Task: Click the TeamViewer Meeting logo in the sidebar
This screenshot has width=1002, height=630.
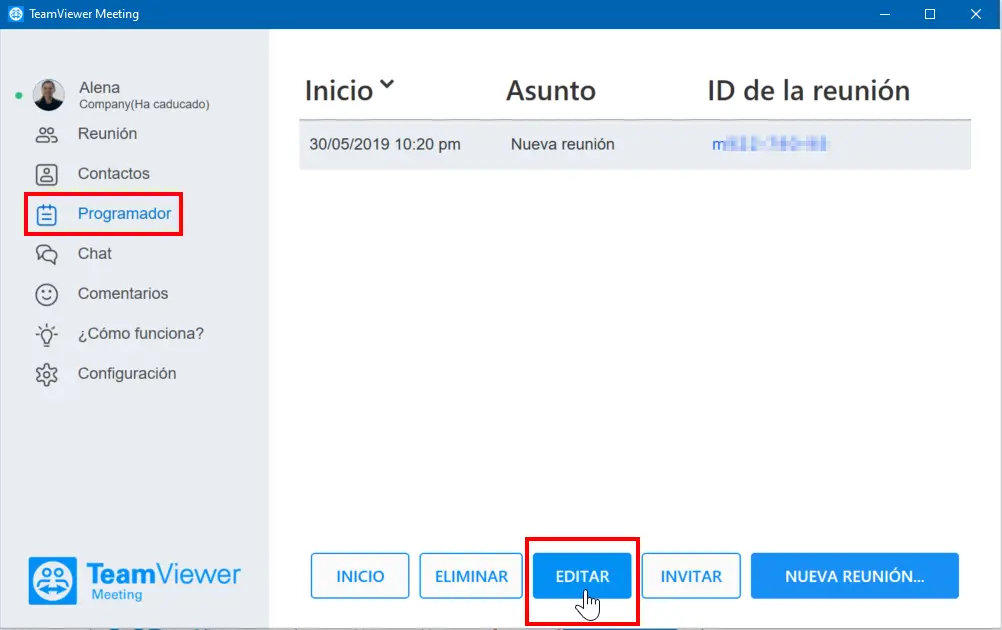Action: (x=135, y=581)
